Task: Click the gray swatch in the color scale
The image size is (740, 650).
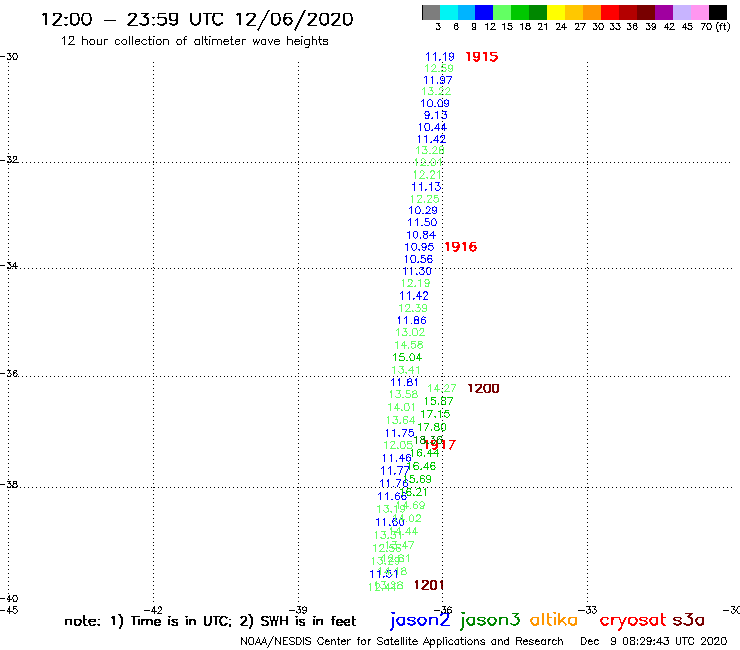Action: 431,12
